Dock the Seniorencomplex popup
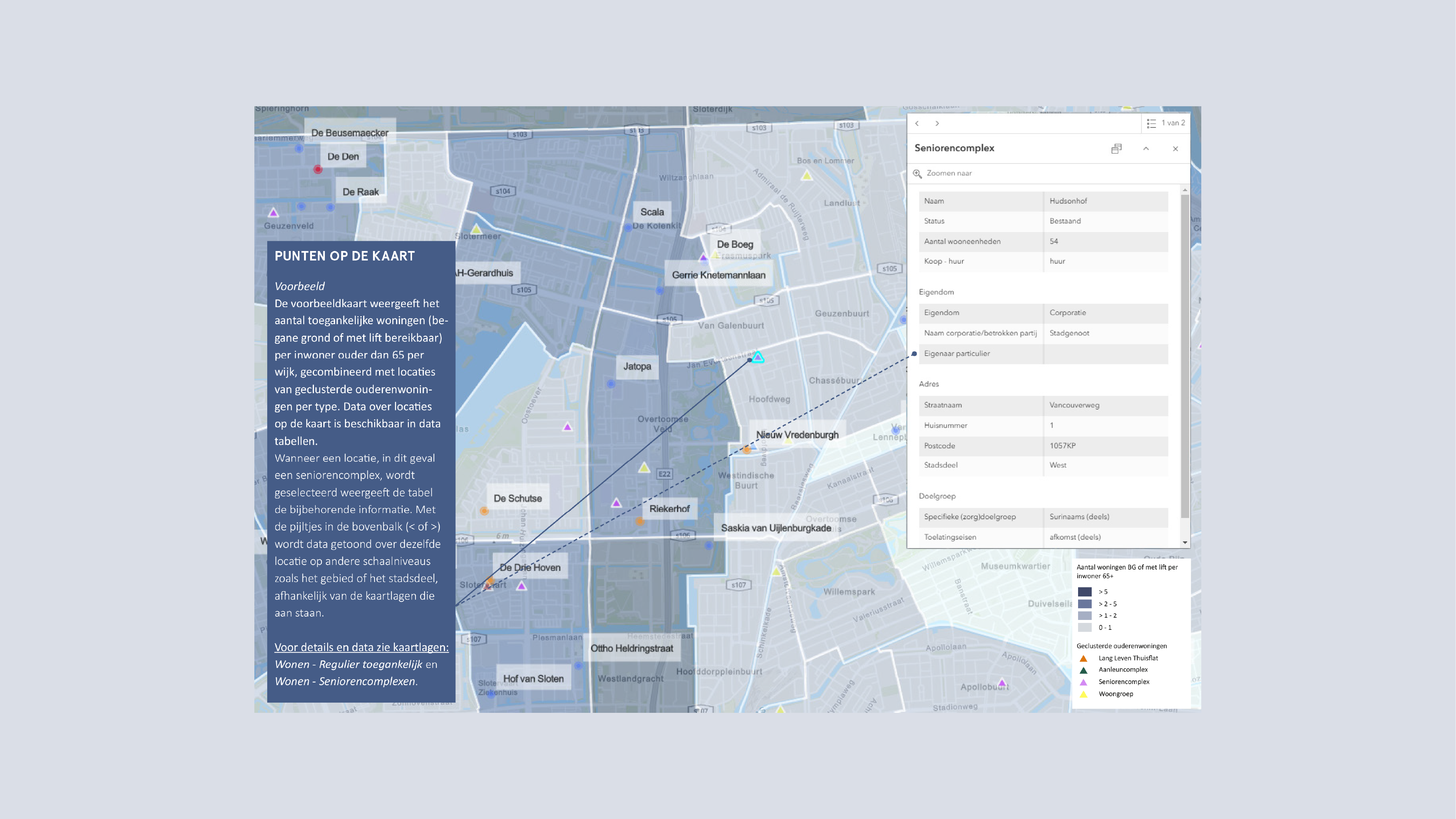Image resolution: width=1456 pixels, height=819 pixels. click(1116, 149)
